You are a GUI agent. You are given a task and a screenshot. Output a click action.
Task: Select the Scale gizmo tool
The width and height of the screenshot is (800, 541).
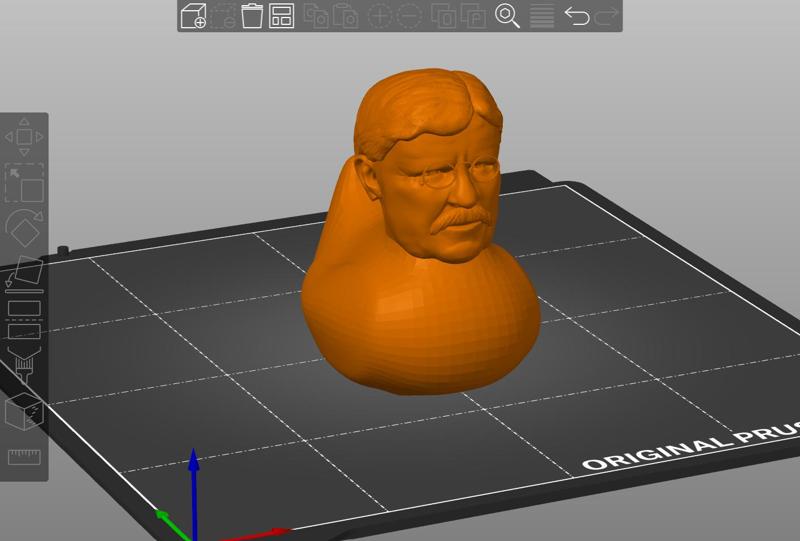[x=24, y=183]
